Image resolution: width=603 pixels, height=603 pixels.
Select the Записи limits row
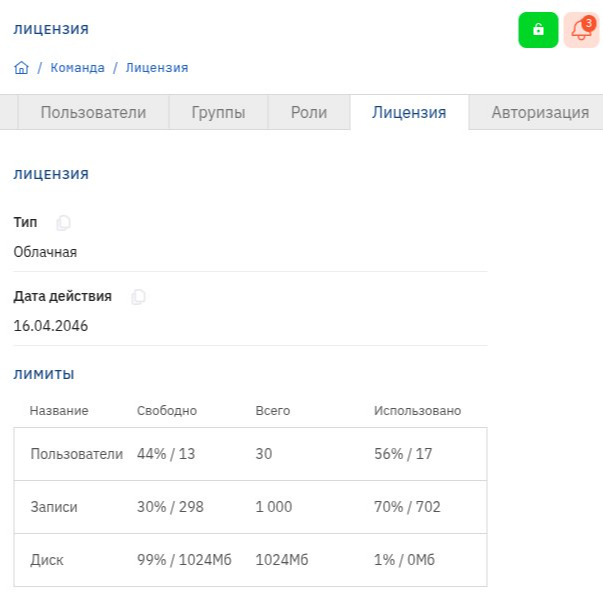coord(250,507)
